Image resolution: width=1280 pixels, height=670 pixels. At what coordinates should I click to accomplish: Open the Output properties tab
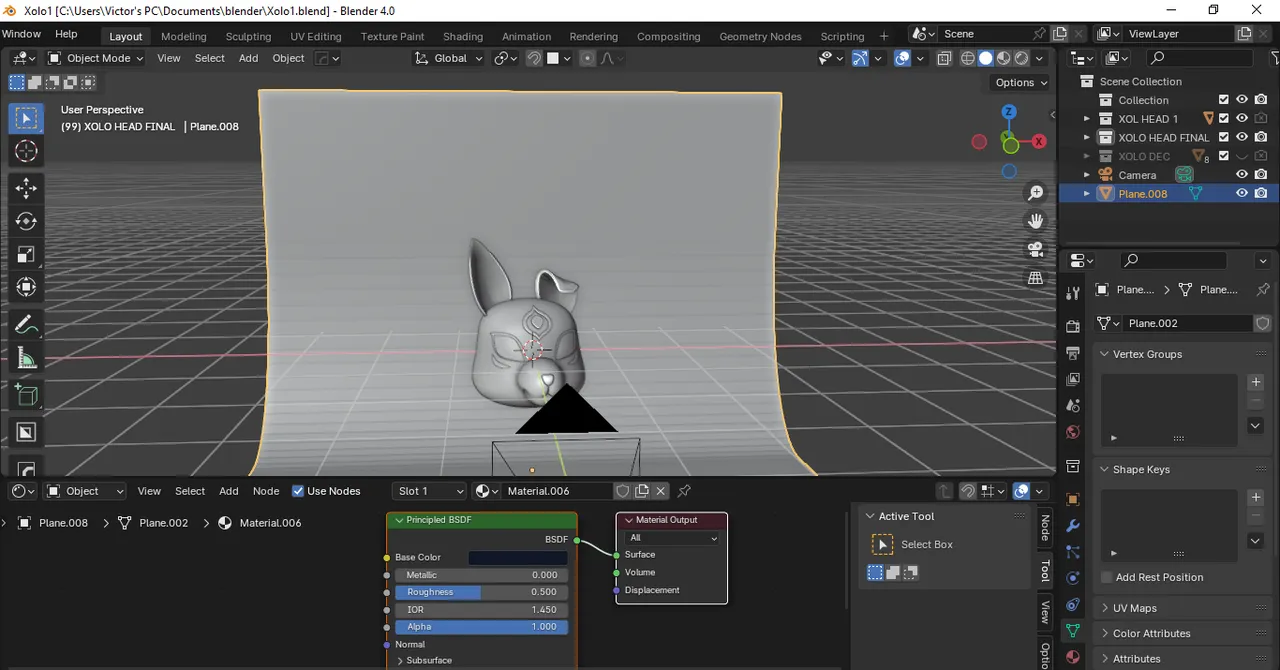click(x=1073, y=353)
